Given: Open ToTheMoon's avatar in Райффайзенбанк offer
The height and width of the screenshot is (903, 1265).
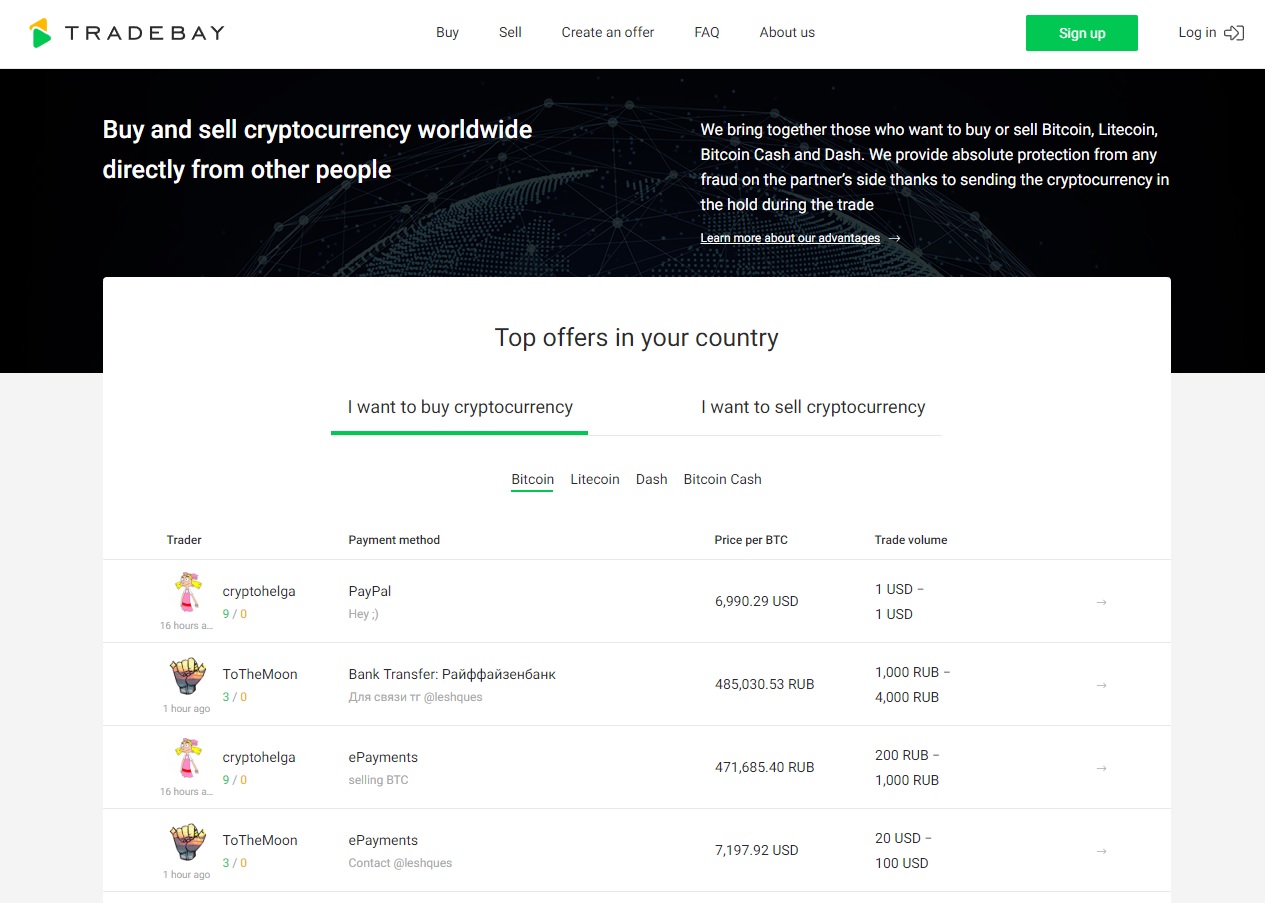Looking at the screenshot, I should pos(188,676).
